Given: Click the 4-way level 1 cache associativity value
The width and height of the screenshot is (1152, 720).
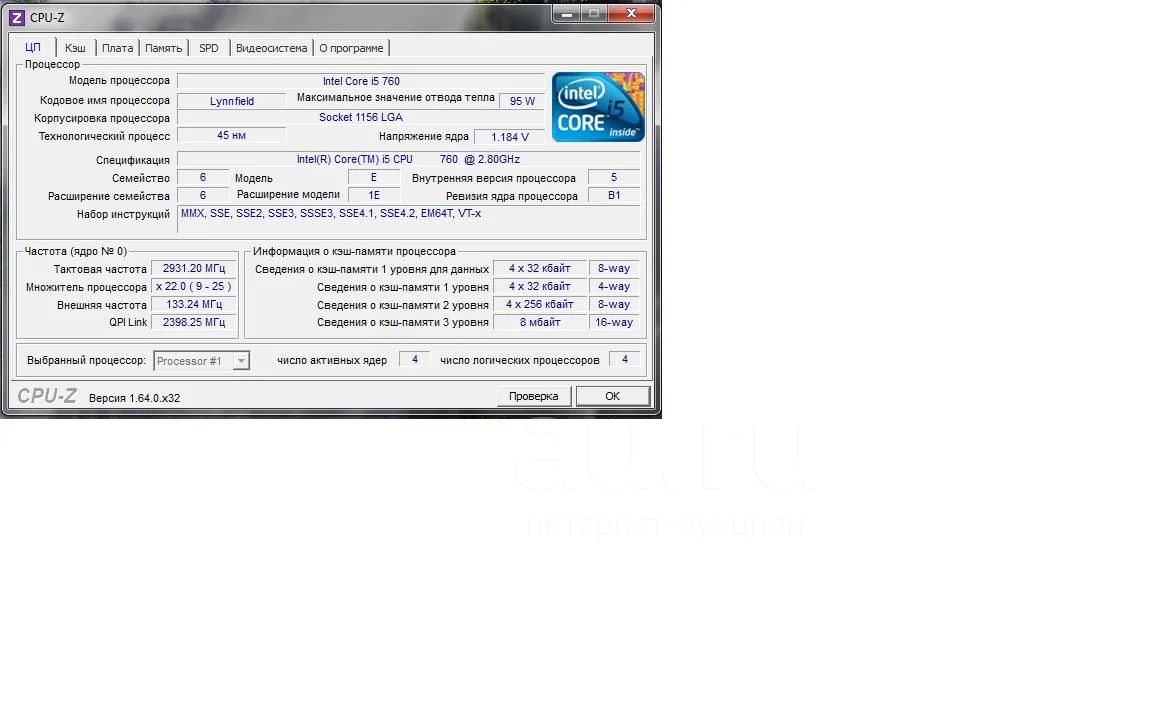Looking at the screenshot, I should [614, 287].
